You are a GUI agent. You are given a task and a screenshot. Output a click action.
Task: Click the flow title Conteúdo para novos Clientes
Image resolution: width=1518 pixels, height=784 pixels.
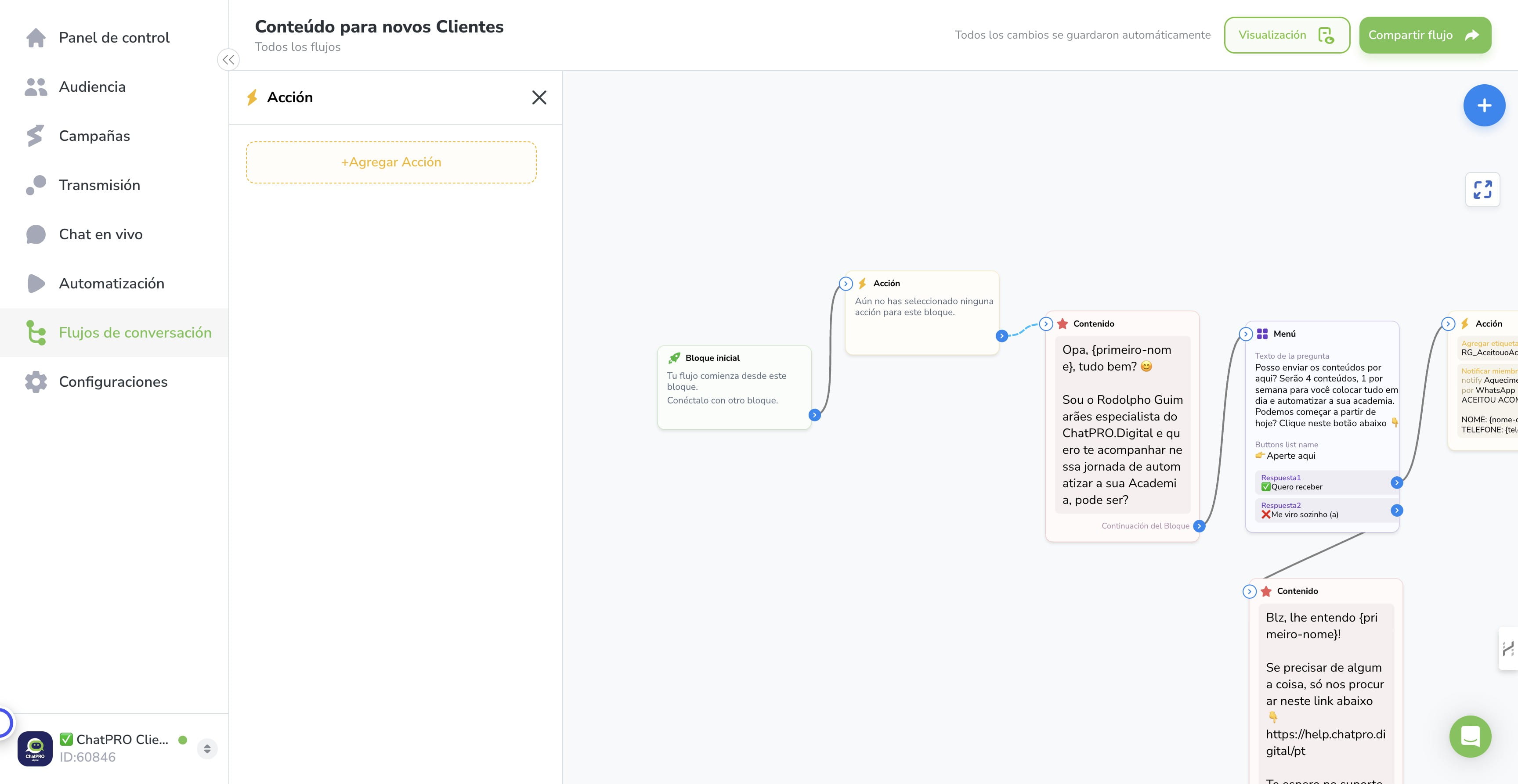click(x=379, y=26)
